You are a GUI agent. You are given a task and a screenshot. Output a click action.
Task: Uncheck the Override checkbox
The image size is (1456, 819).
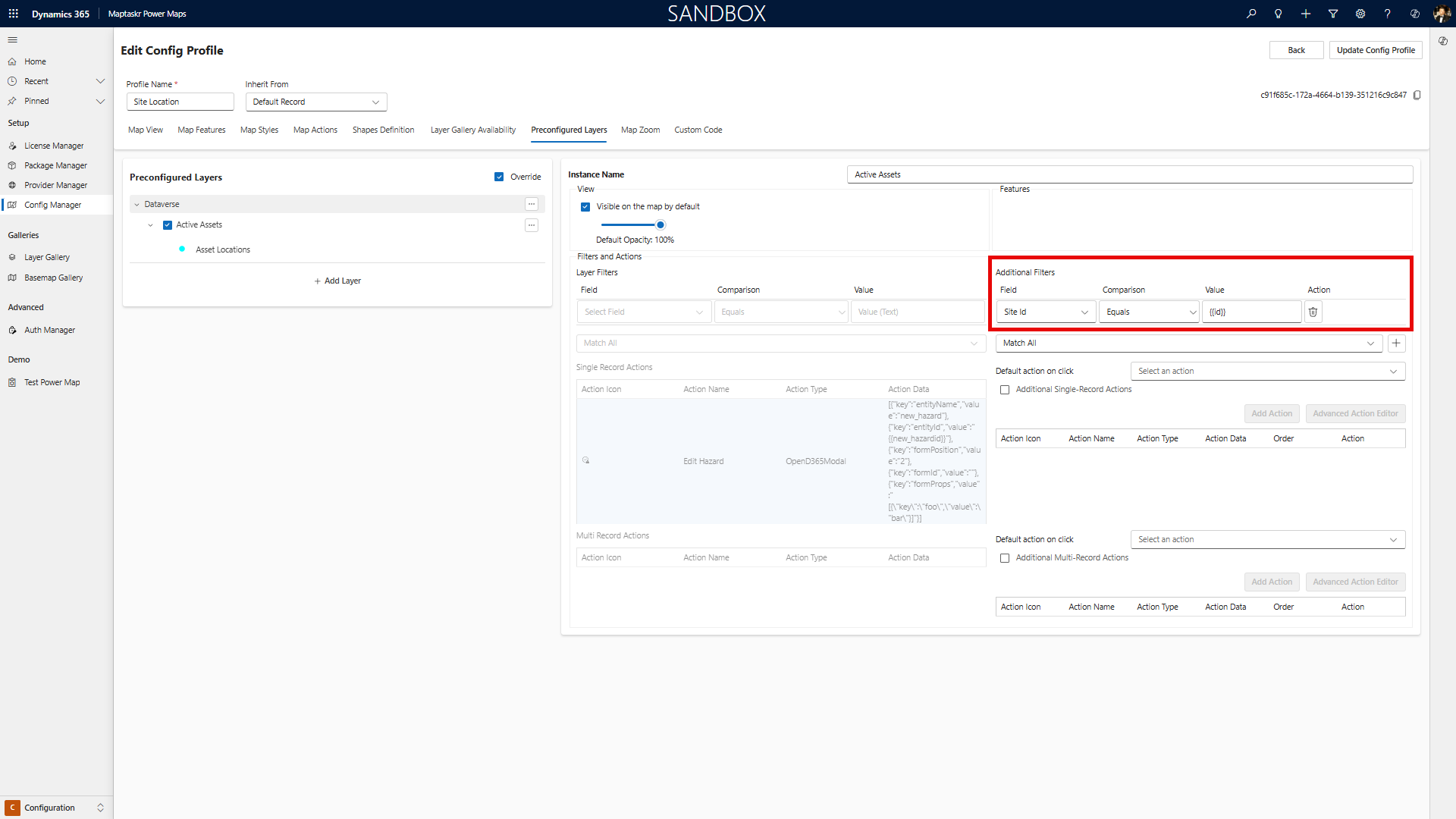click(499, 176)
